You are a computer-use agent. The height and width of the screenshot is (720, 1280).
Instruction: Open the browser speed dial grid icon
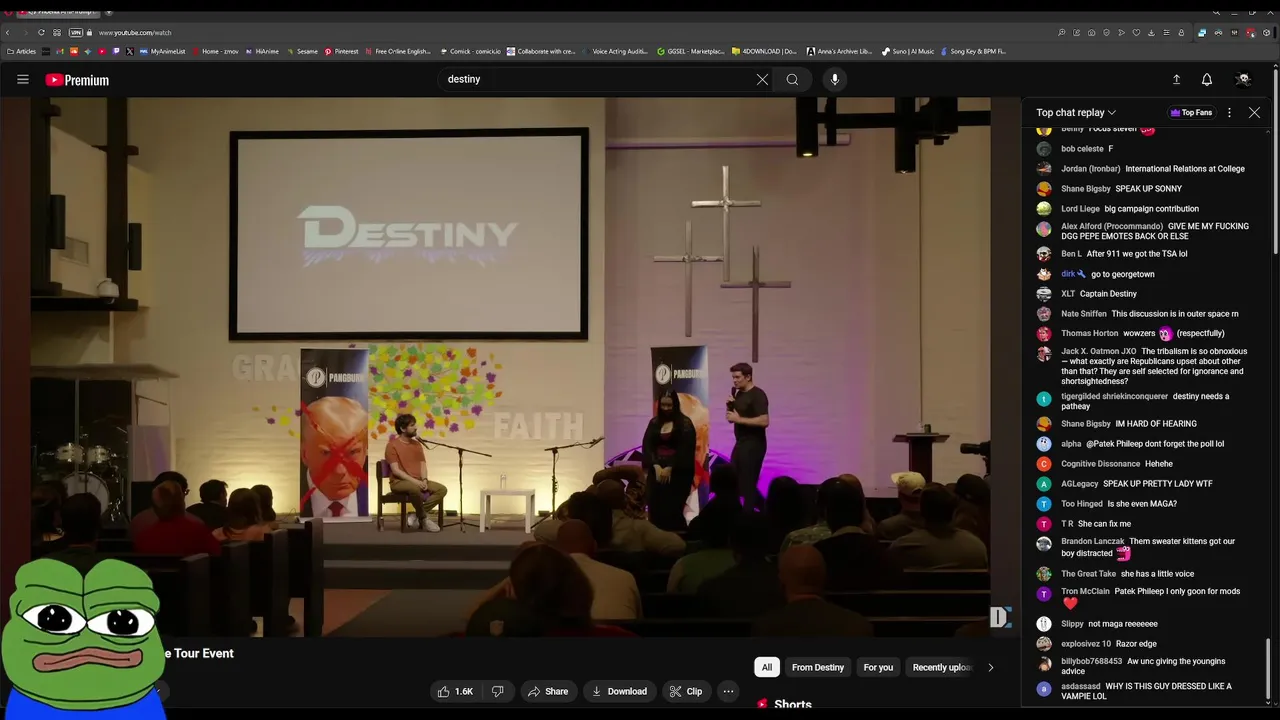coord(57,33)
